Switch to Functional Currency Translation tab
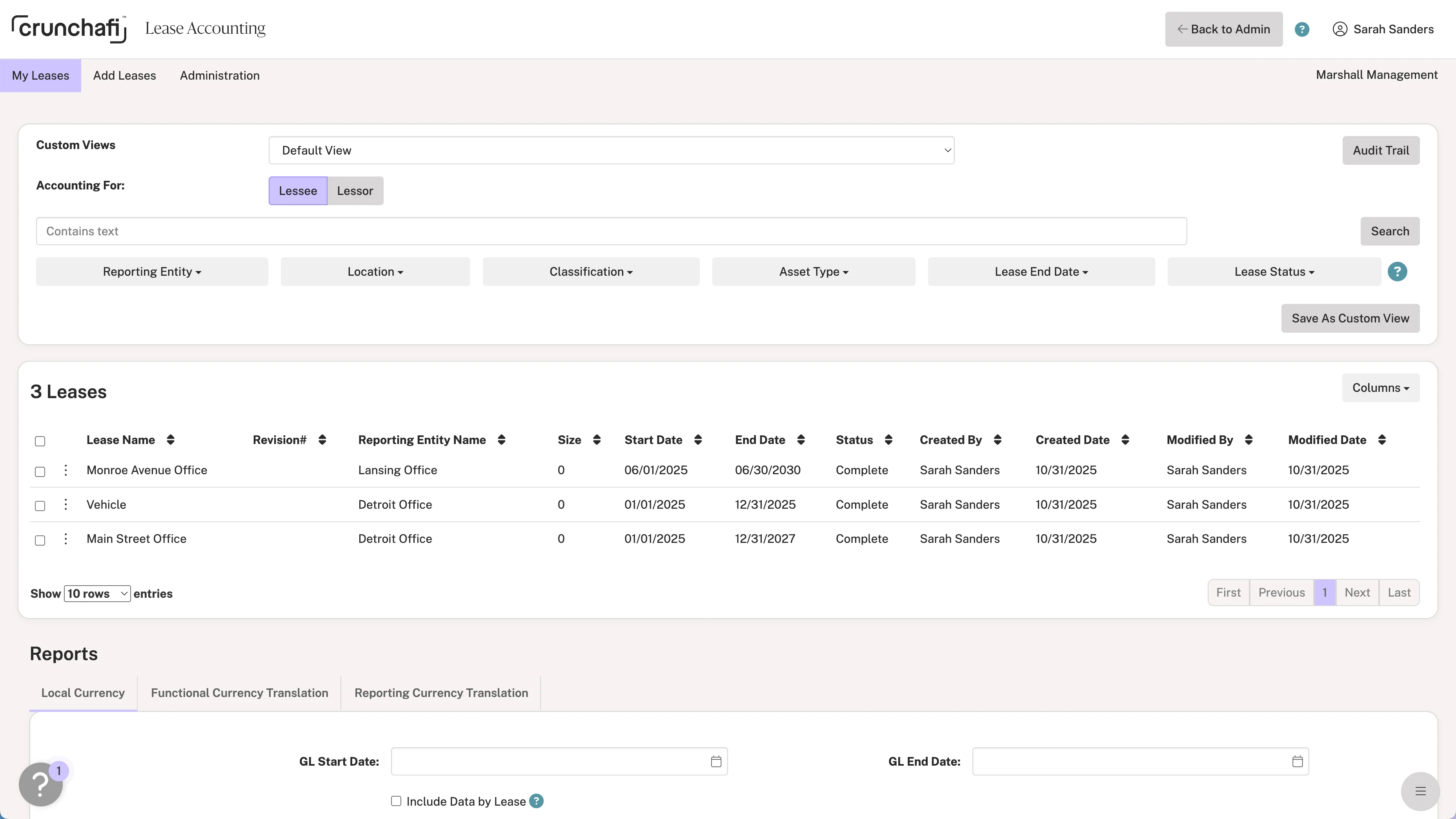 (239, 693)
